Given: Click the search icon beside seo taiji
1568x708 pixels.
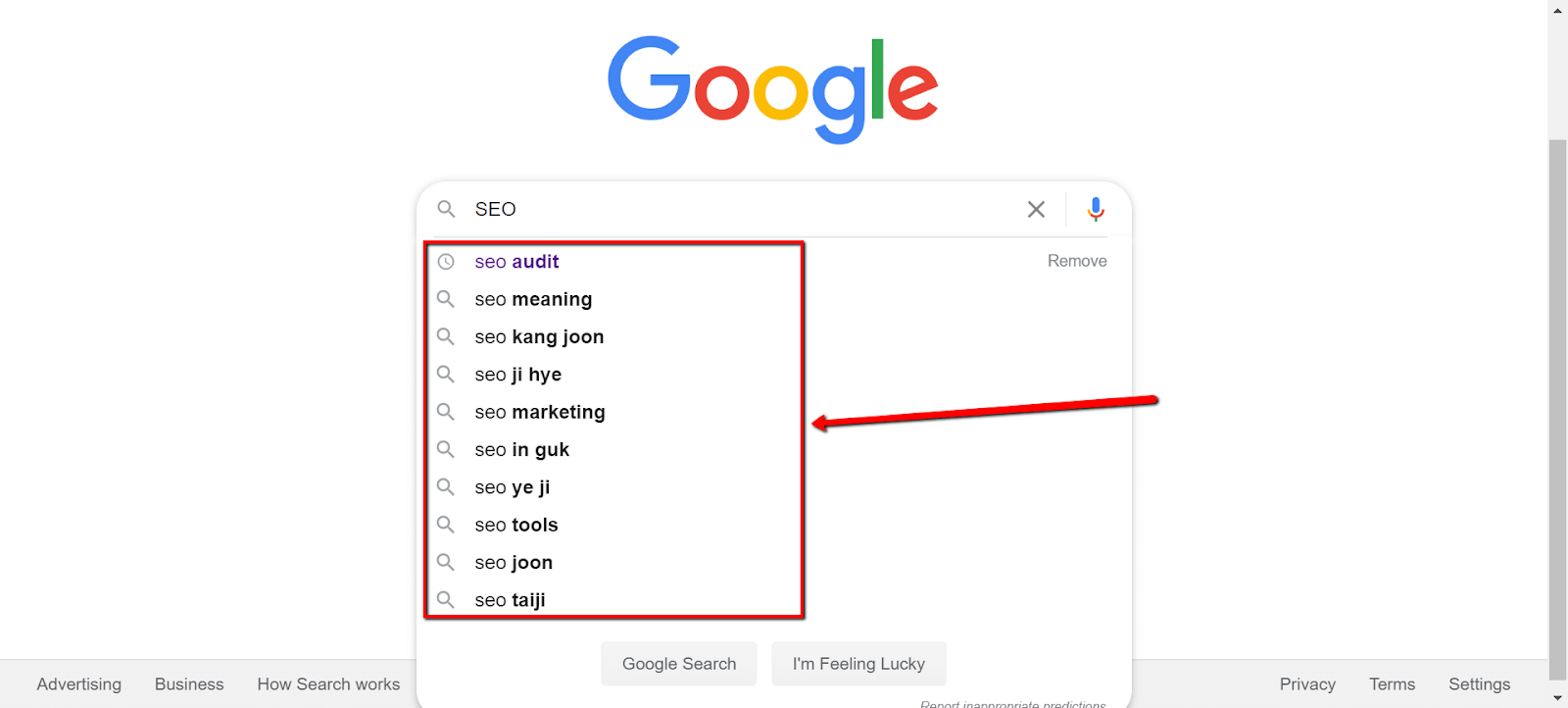Looking at the screenshot, I should pyautogui.click(x=446, y=599).
